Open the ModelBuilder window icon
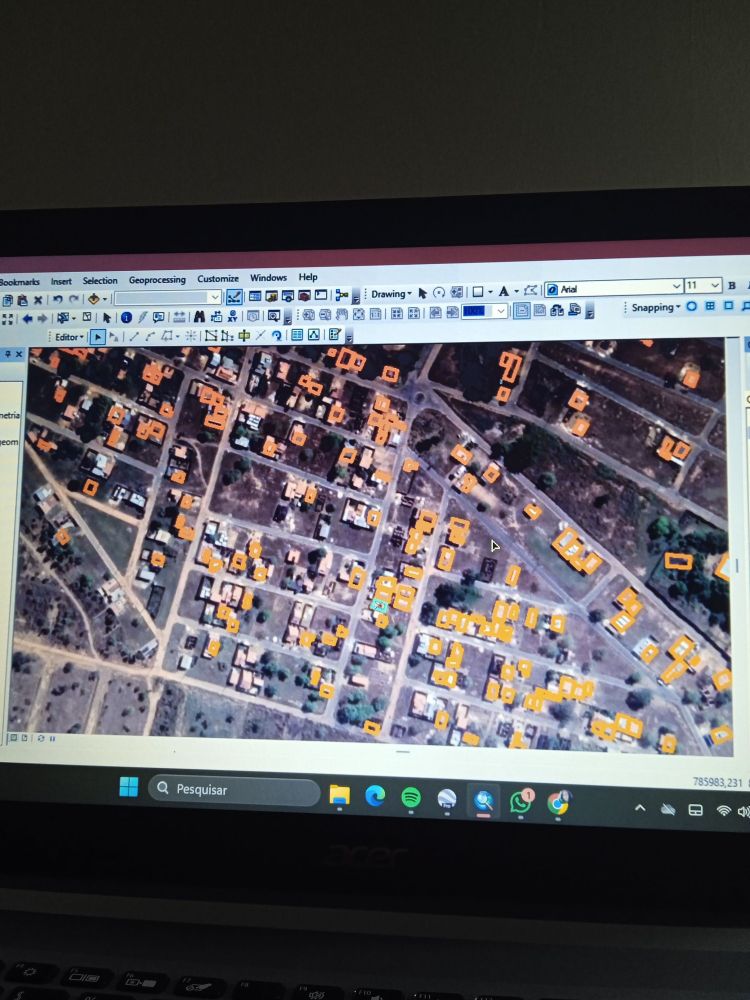Screen dimensions: 750x1000 point(342,295)
